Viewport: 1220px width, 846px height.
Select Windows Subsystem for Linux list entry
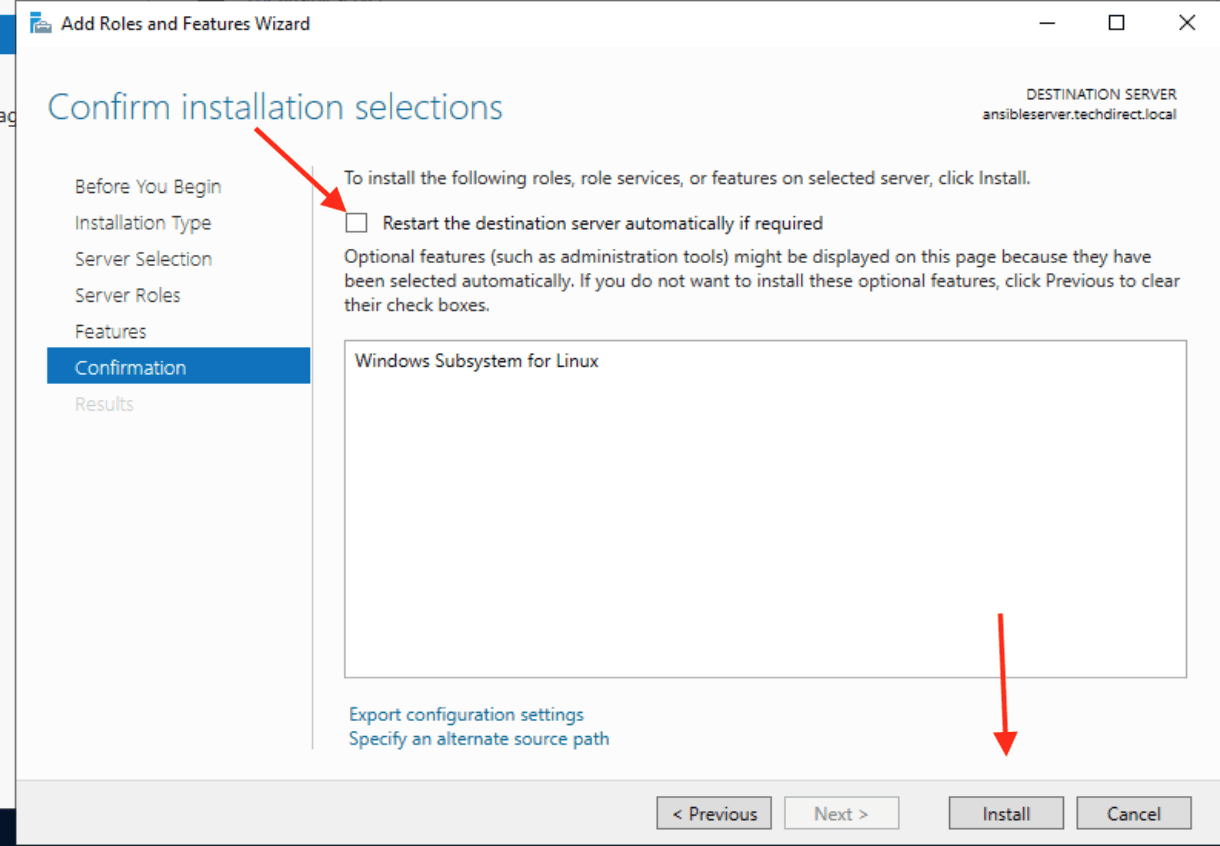(x=476, y=361)
